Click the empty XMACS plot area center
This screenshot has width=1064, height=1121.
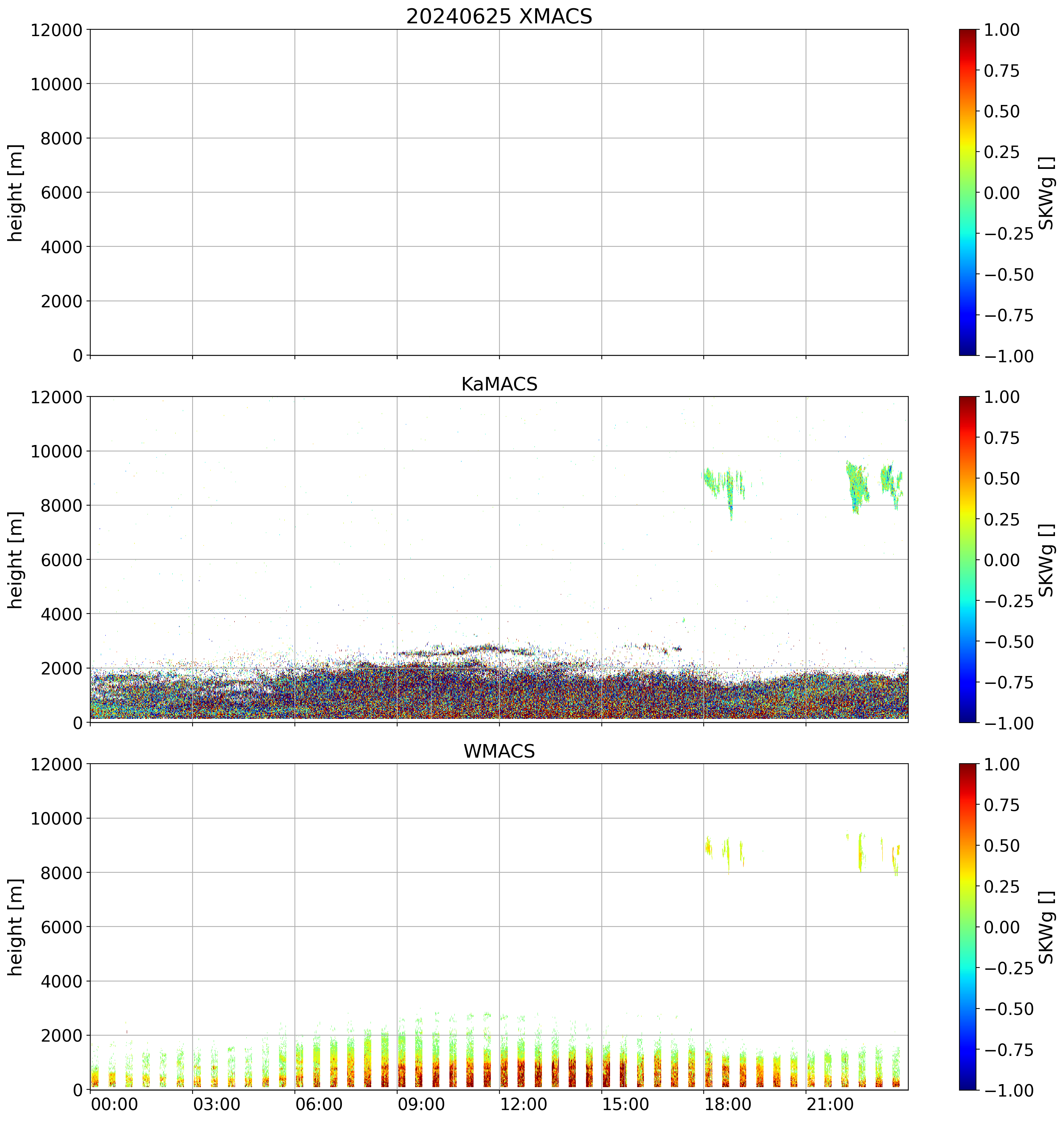(x=499, y=192)
